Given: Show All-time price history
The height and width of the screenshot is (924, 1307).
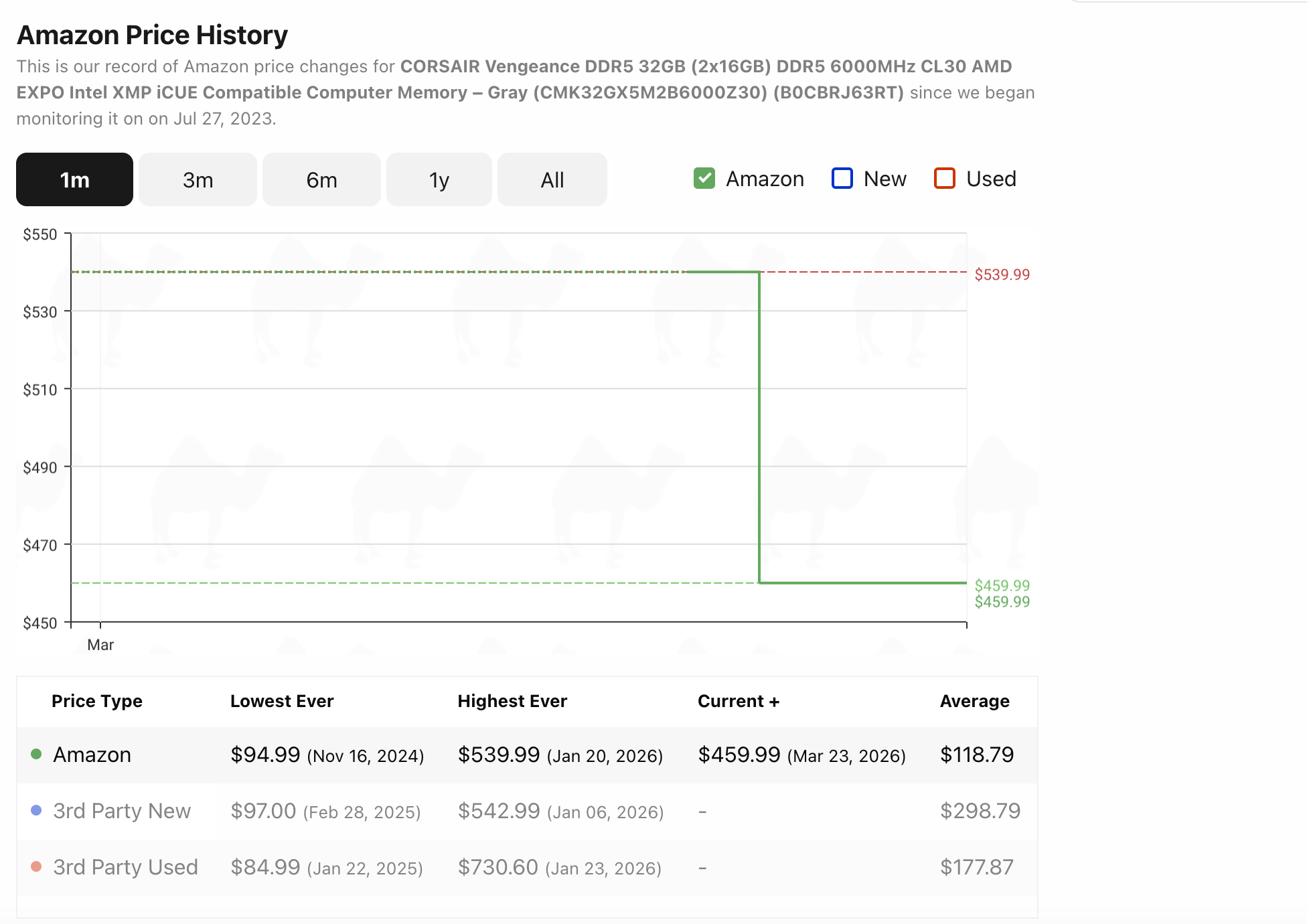Looking at the screenshot, I should pyautogui.click(x=552, y=179).
